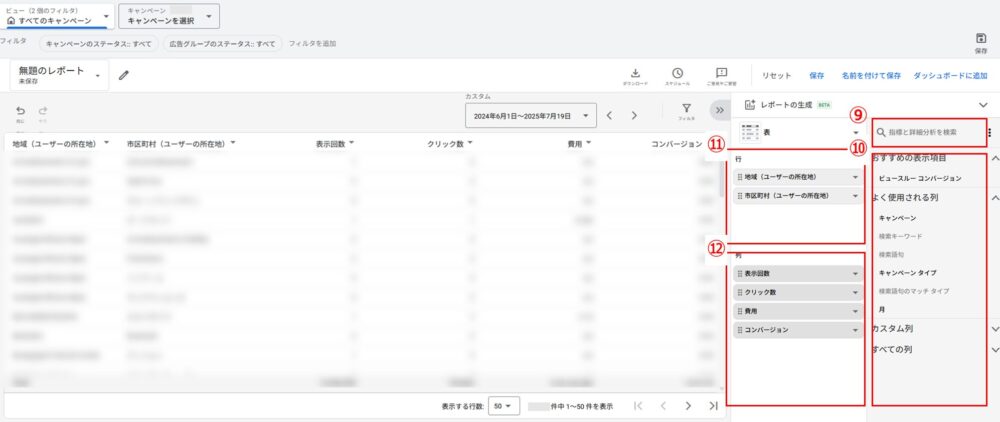The width and height of the screenshot is (1000, 422).
Task: Collapse the side panel with double-chevron icon
Action: (719, 111)
